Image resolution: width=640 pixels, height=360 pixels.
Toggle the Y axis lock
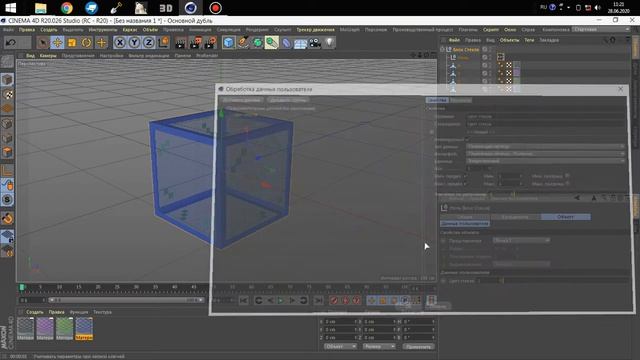[x=134, y=42]
